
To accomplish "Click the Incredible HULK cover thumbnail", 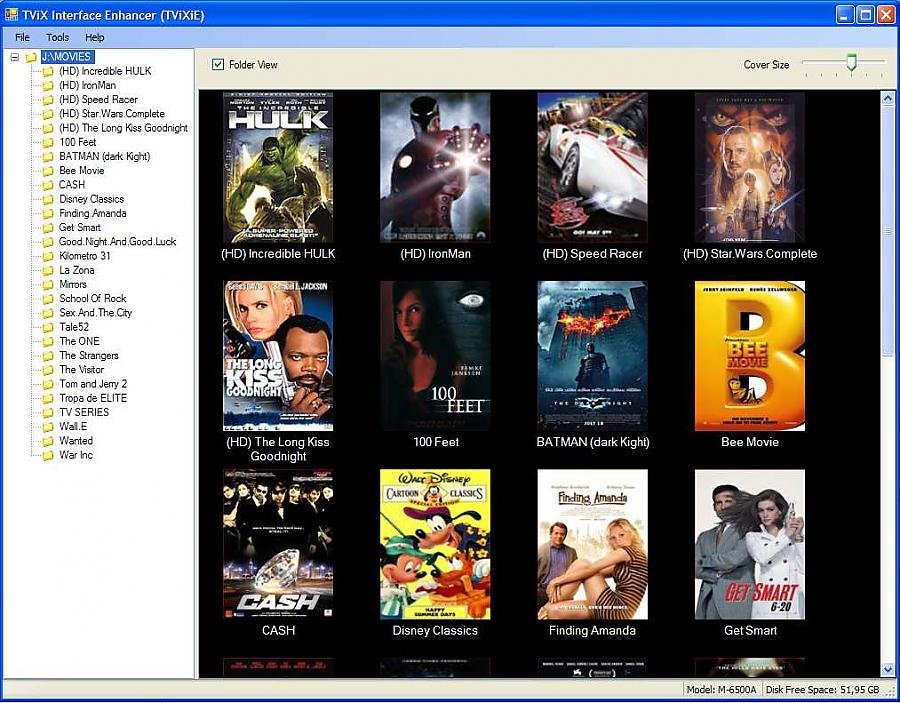I will (278, 168).
